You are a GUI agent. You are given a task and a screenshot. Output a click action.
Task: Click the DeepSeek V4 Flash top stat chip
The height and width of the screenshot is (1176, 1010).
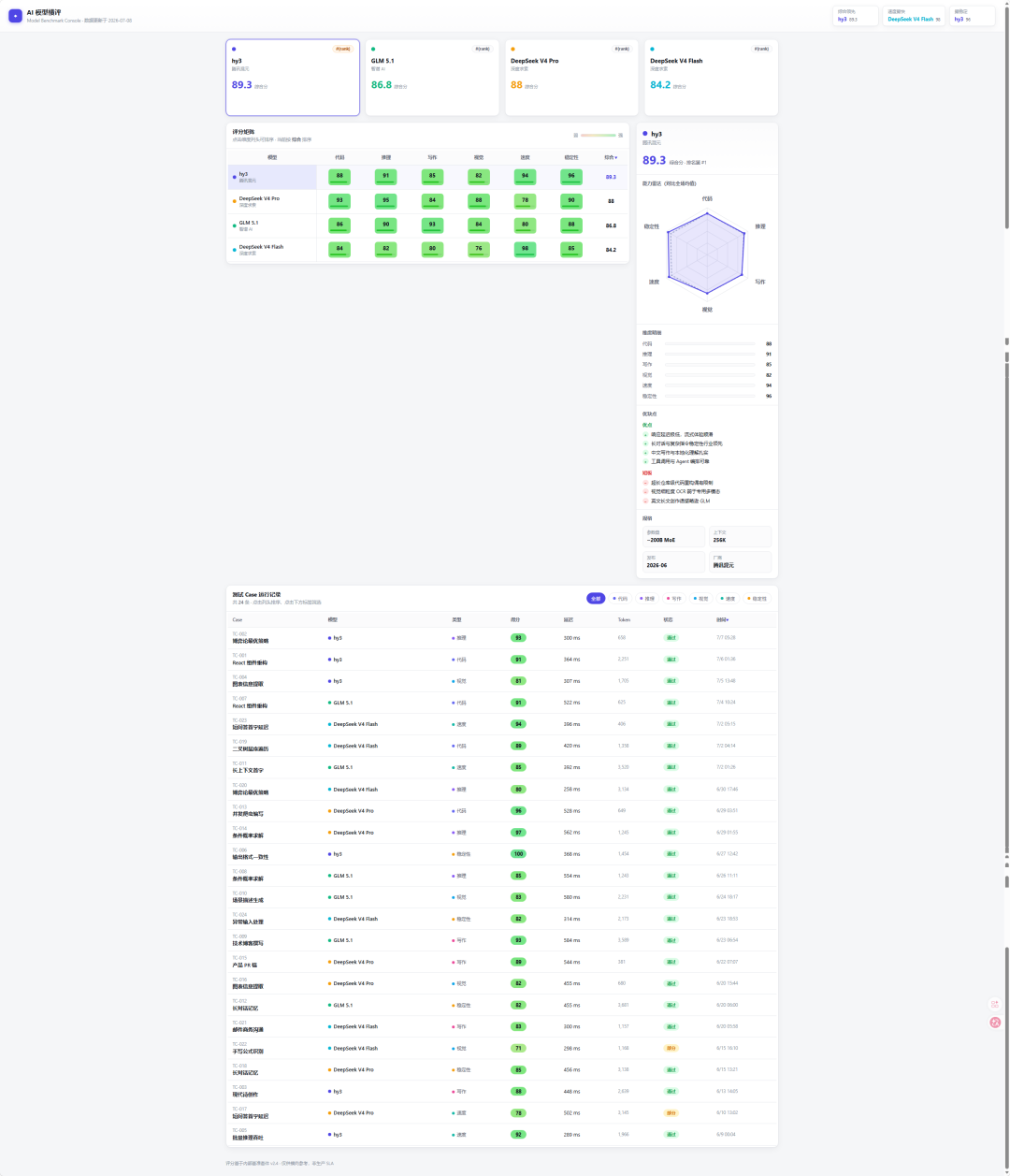914,16
